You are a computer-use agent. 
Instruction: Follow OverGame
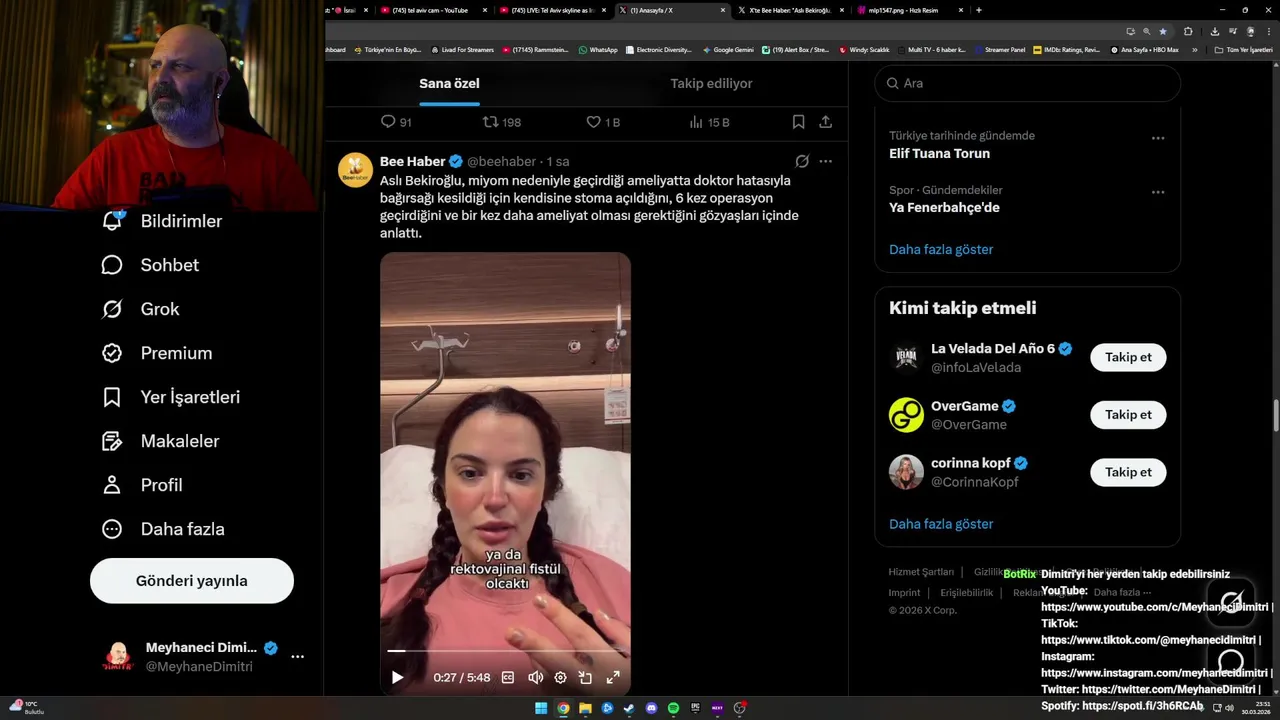(1128, 415)
